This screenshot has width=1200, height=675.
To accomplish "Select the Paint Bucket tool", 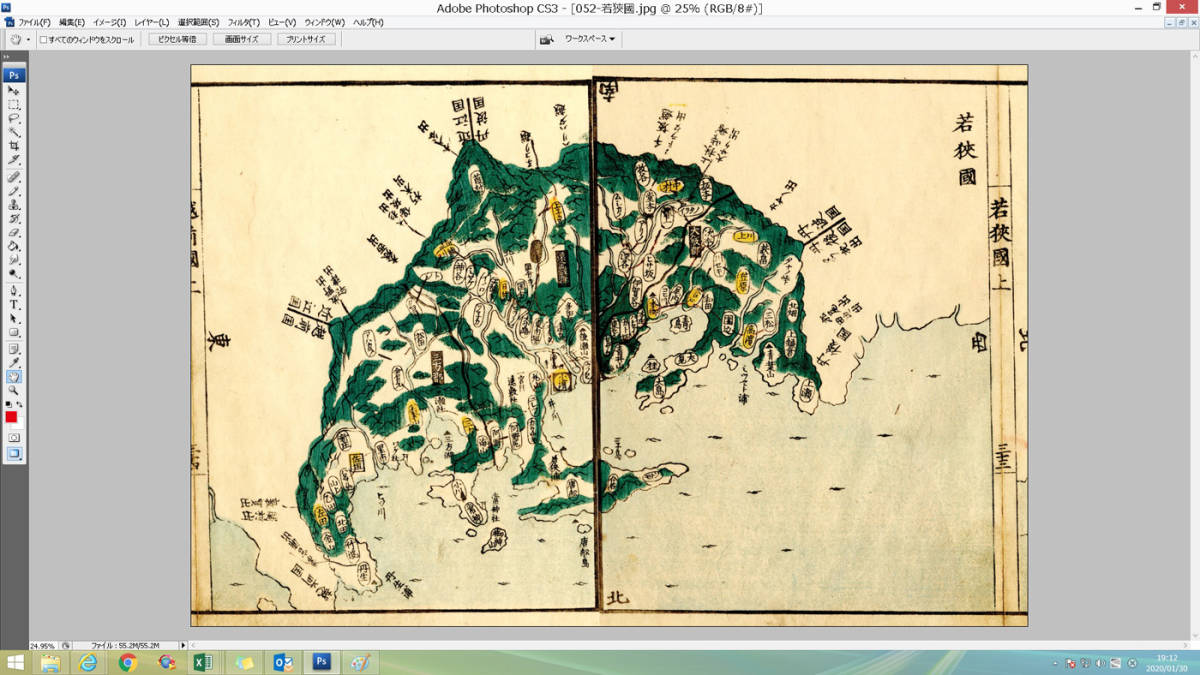I will pos(14,247).
